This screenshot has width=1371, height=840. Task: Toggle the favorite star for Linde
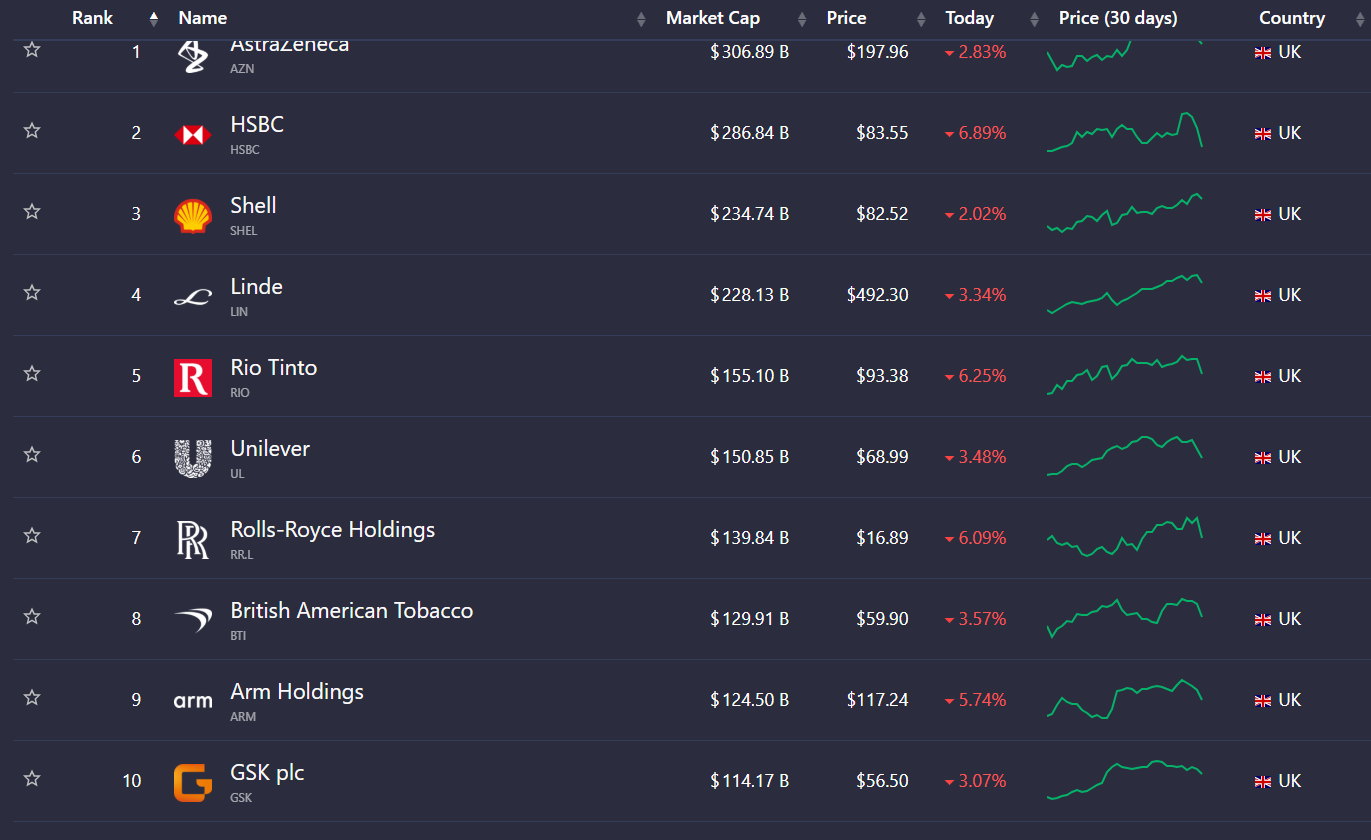[32, 292]
